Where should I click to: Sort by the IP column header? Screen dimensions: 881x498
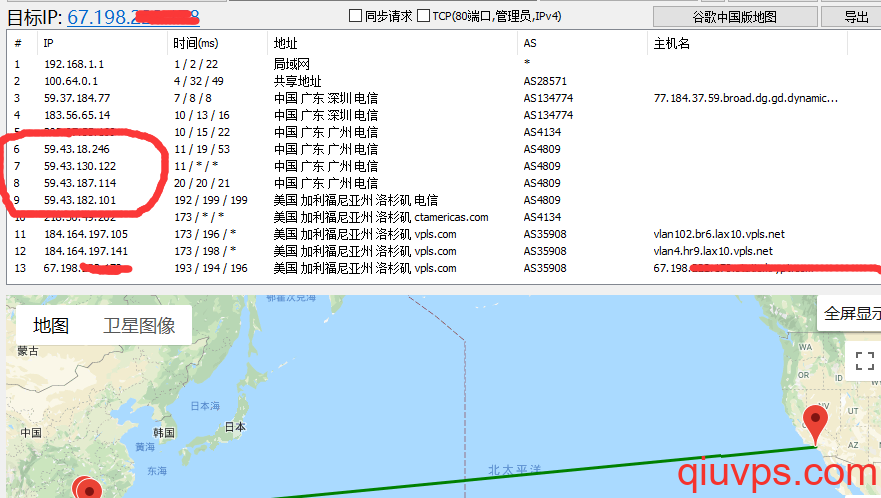click(x=48, y=43)
